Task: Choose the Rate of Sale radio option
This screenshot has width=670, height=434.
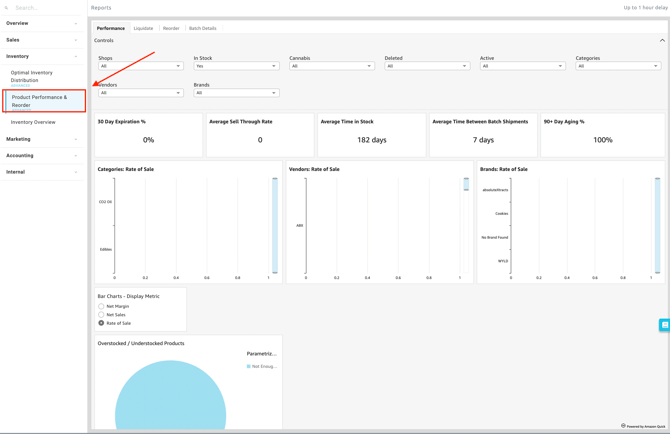Action: (101, 323)
